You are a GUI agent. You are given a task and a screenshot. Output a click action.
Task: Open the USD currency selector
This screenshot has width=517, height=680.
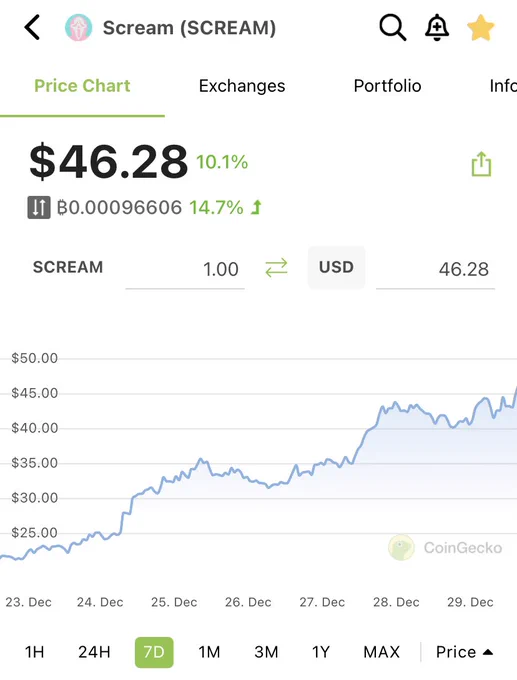[337, 267]
